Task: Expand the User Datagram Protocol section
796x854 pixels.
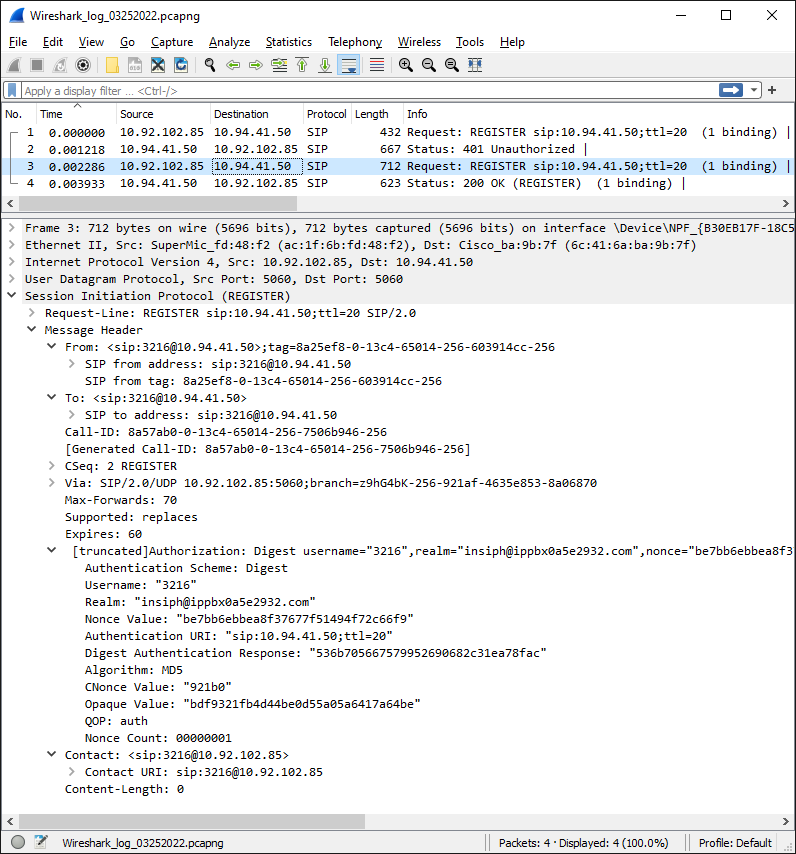Action: click(11, 279)
